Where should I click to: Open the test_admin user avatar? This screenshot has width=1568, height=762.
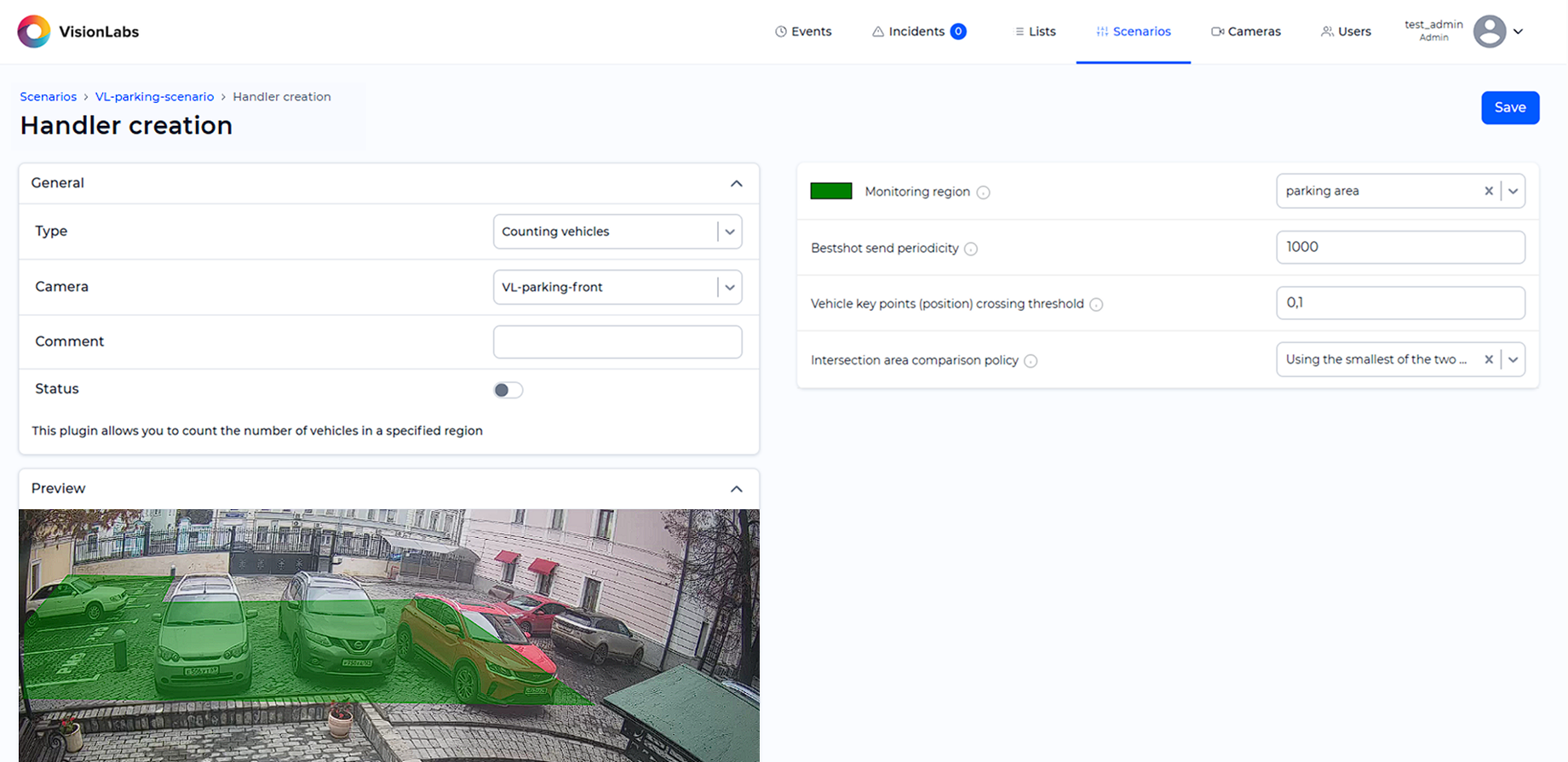click(x=1489, y=32)
